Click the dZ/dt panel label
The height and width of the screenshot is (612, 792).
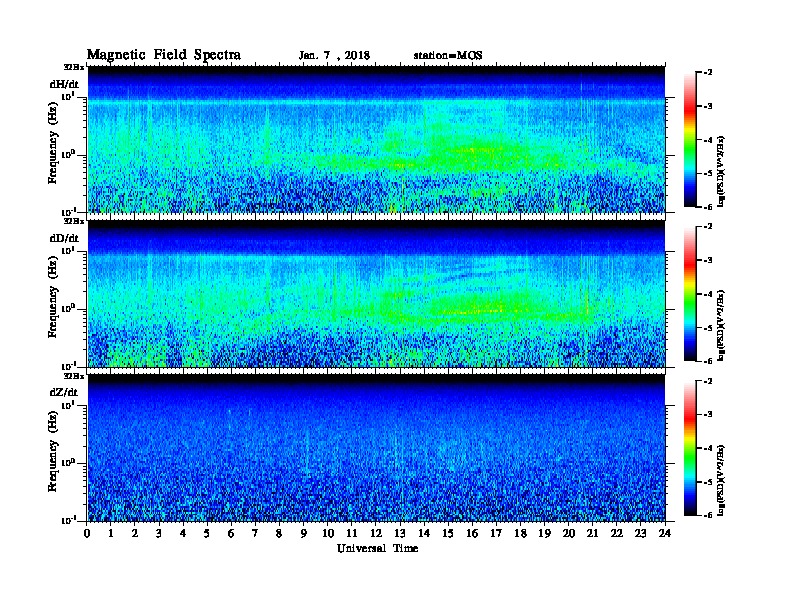[64, 392]
